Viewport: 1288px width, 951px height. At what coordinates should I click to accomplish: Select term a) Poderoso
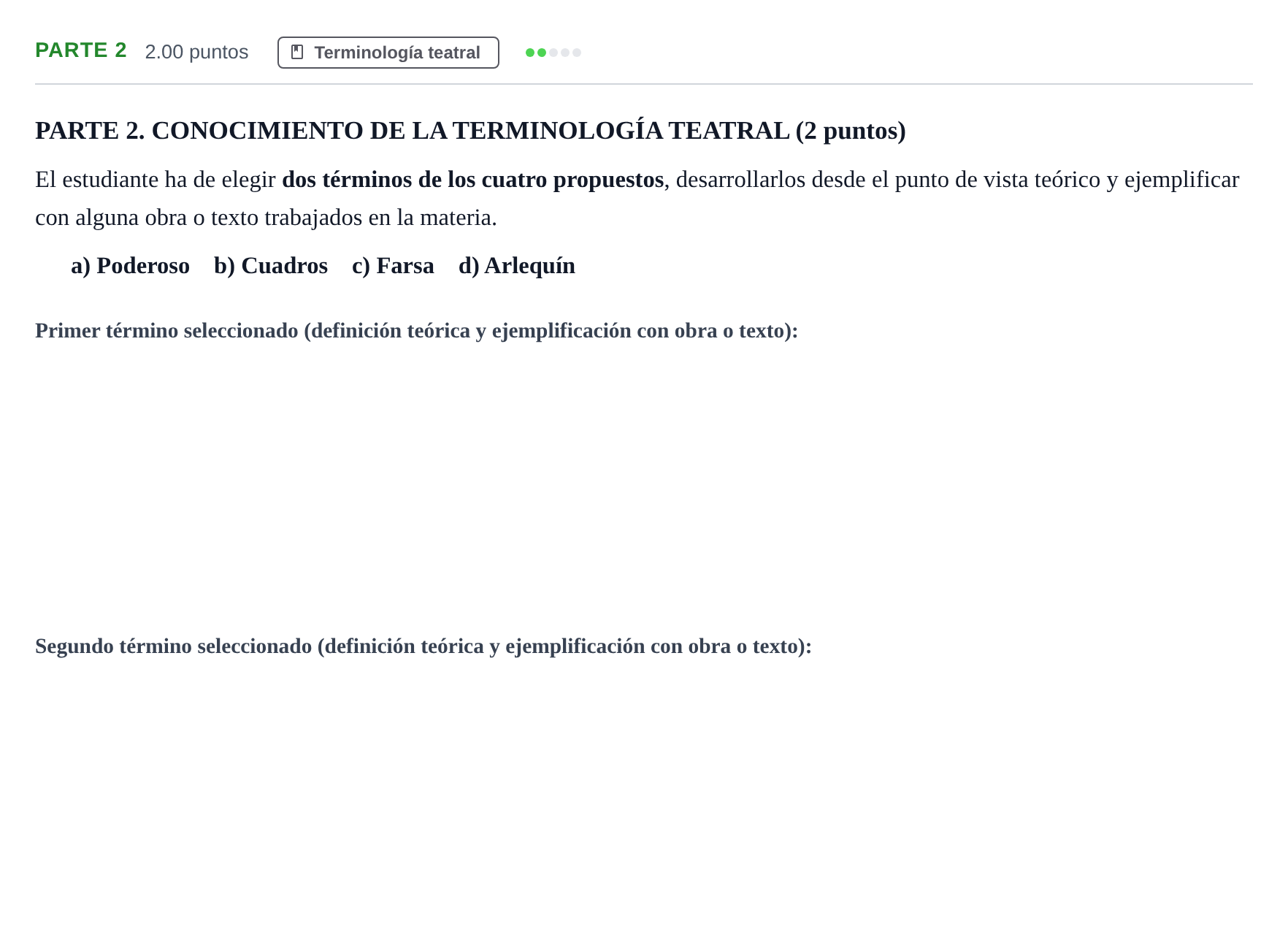pyautogui.click(x=130, y=266)
